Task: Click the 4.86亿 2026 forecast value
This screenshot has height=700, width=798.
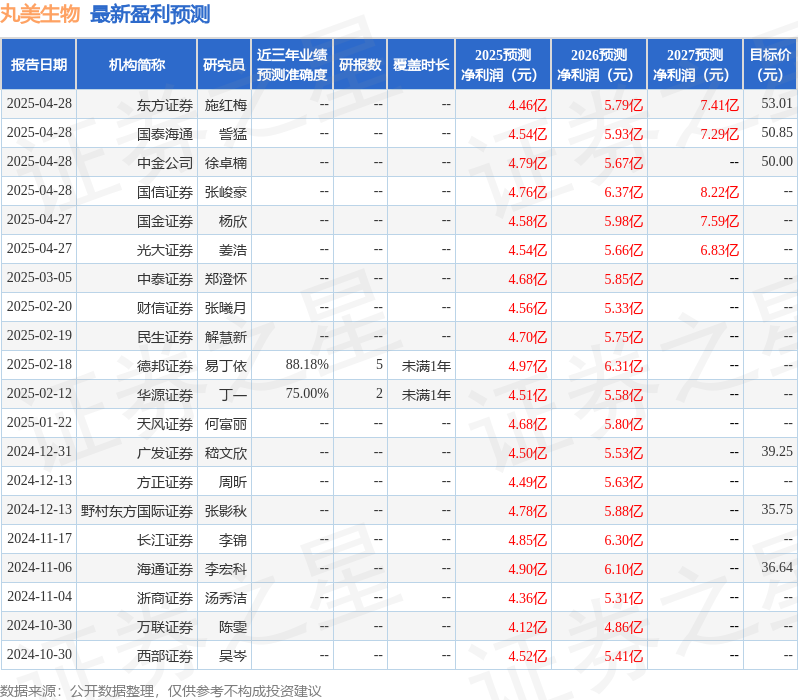Action: (623, 628)
